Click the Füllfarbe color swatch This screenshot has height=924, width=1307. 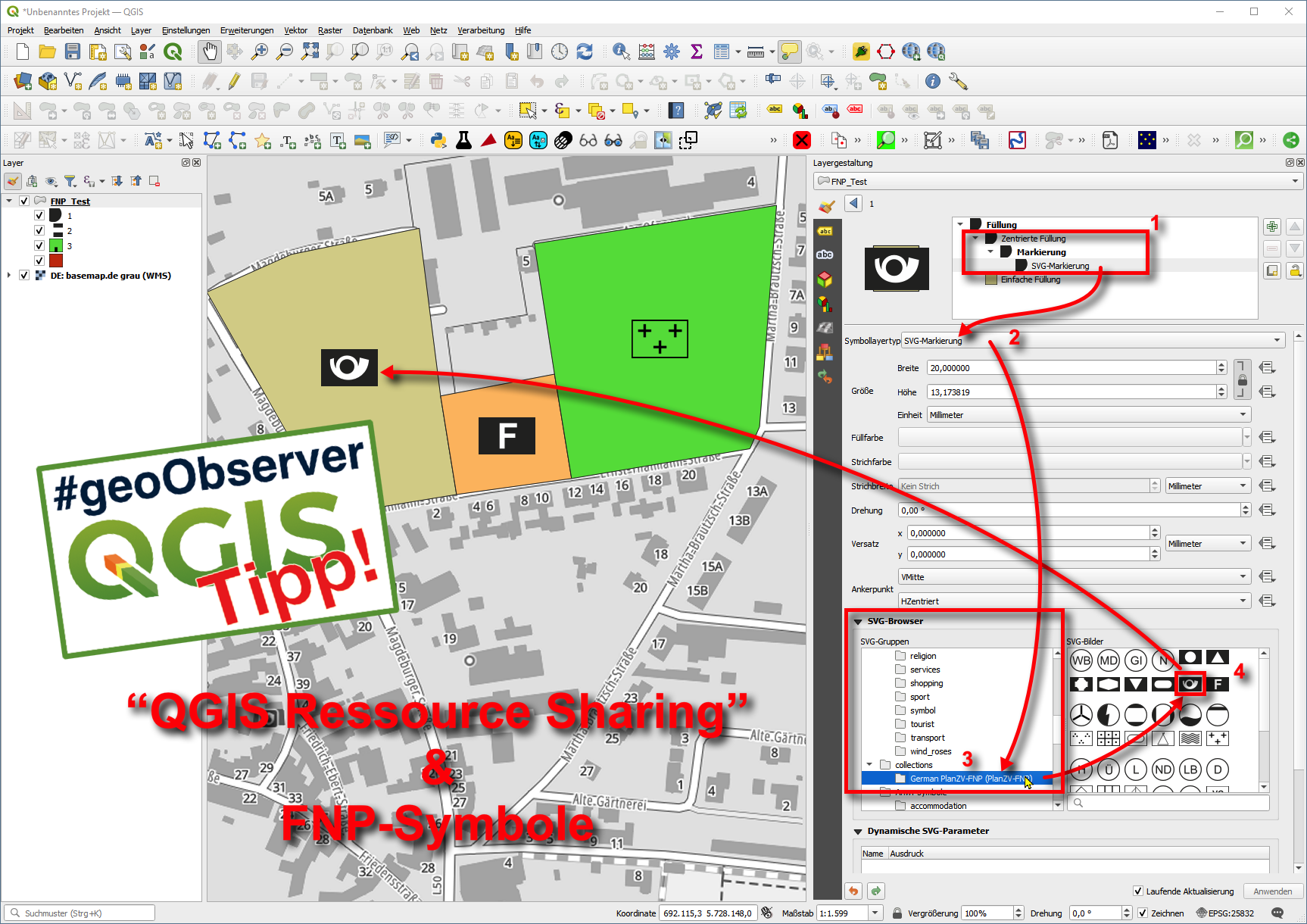point(1070,438)
